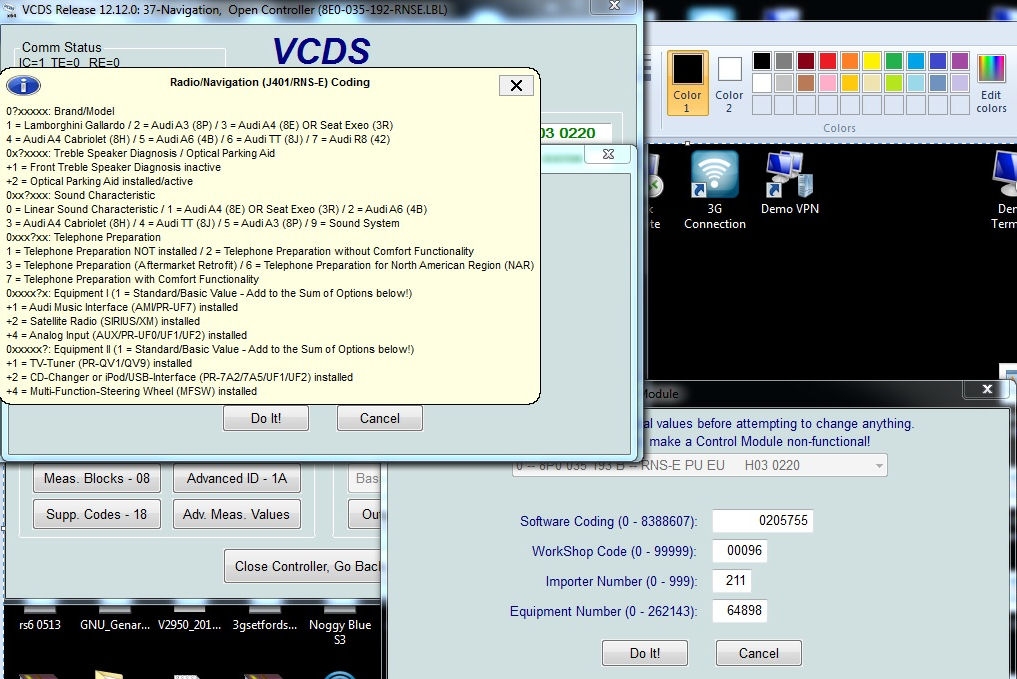Cancel the coding help popup
Screen dimensions: 1017x679
pos(379,418)
